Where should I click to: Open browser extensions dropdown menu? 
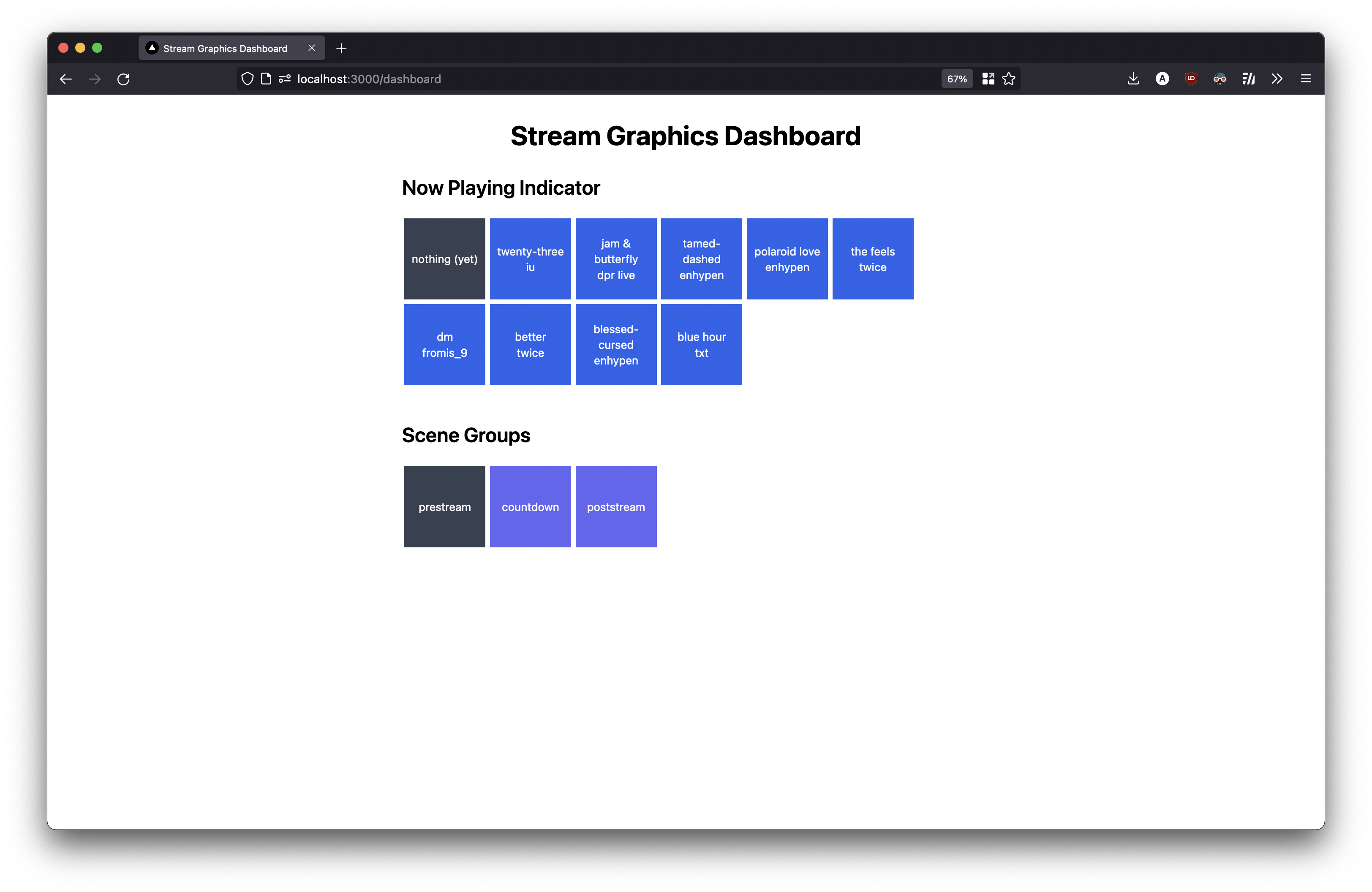[x=1277, y=79]
